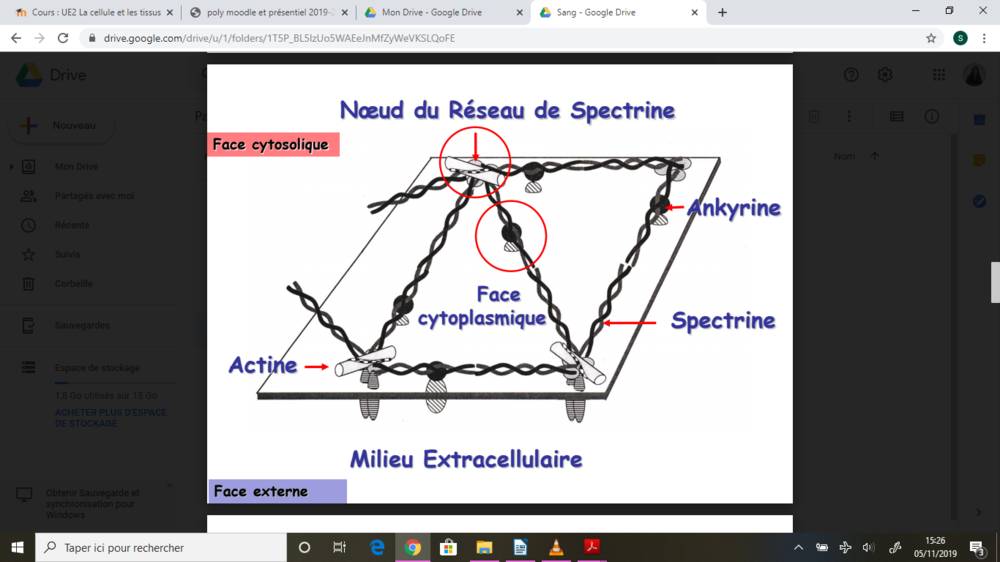Open Keep notes side panel icon
Screen dimensions: 1000x562
click(x=980, y=160)
